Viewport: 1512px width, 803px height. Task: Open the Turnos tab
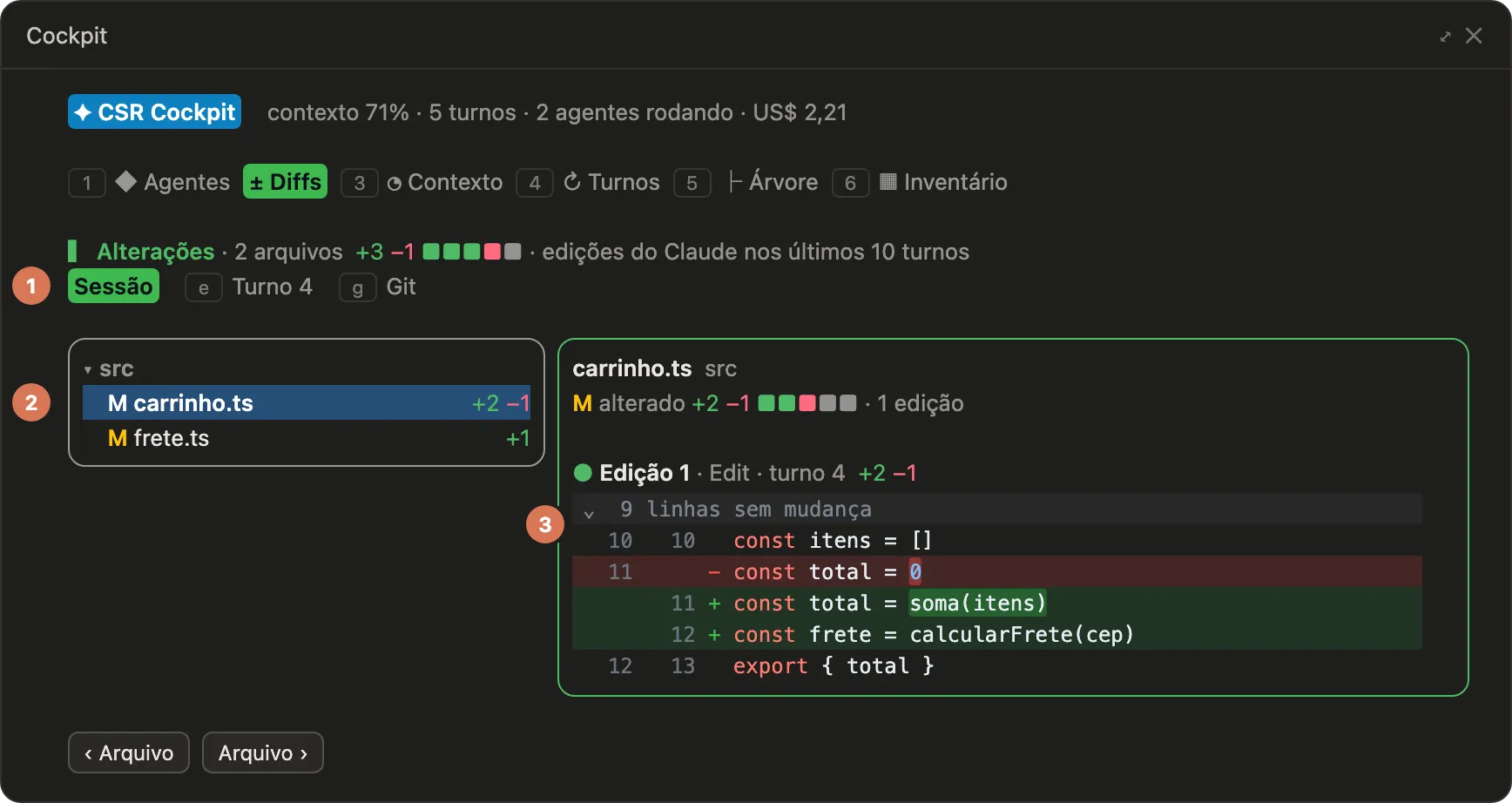click(x=624, y=182)
